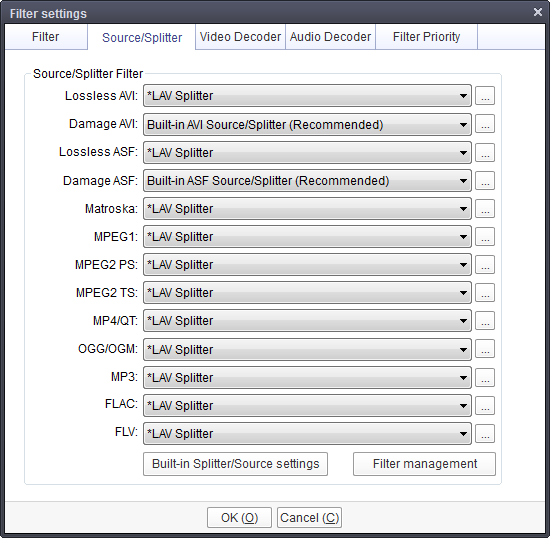Close the Filter settings dialog

point(538,12)
